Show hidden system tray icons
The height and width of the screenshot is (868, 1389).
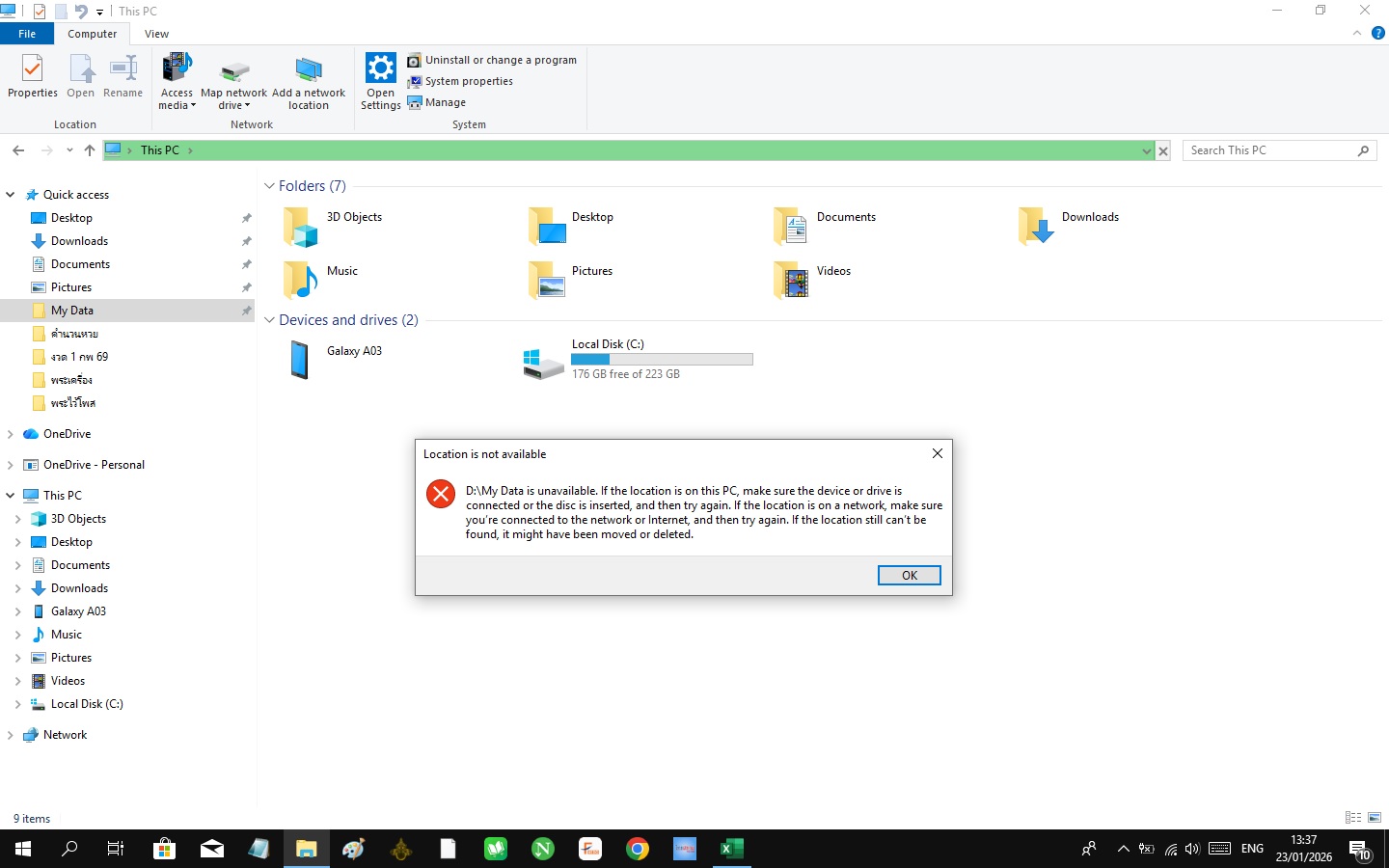pyautogui.click(x=1123, y=849)
